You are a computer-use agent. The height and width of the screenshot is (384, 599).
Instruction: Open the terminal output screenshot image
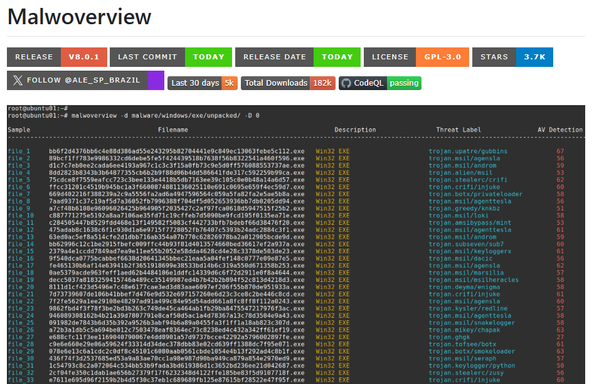tap(296, 245)
